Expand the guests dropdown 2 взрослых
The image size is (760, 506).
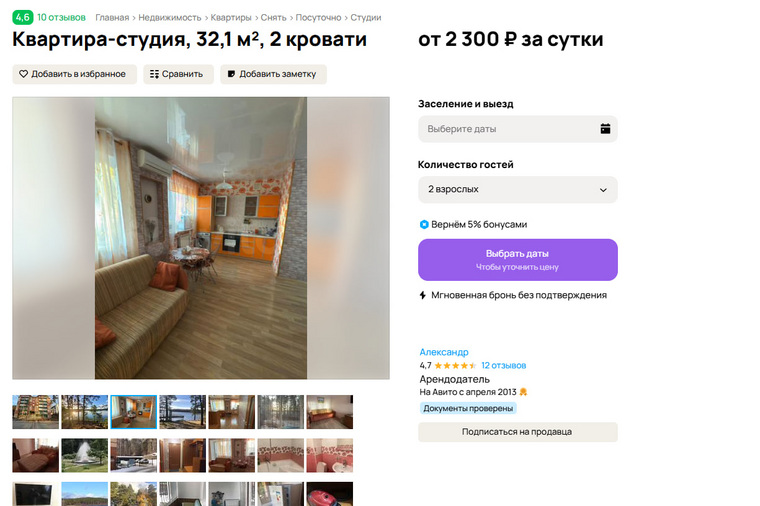[518, 190]
